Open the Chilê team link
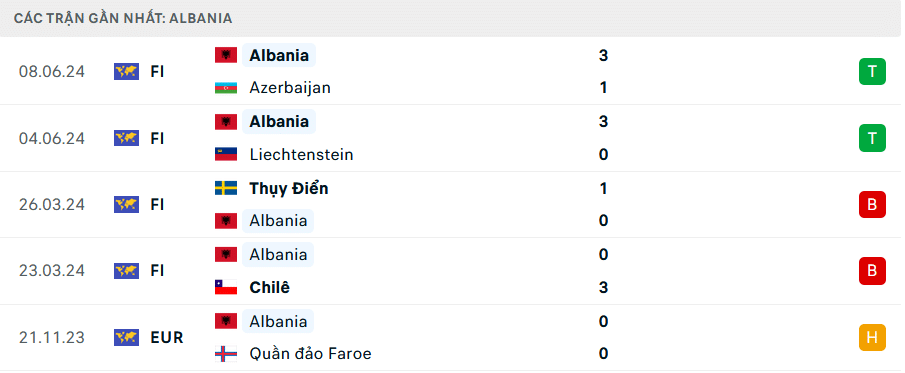The image size is (905, 373). (270, 288)
